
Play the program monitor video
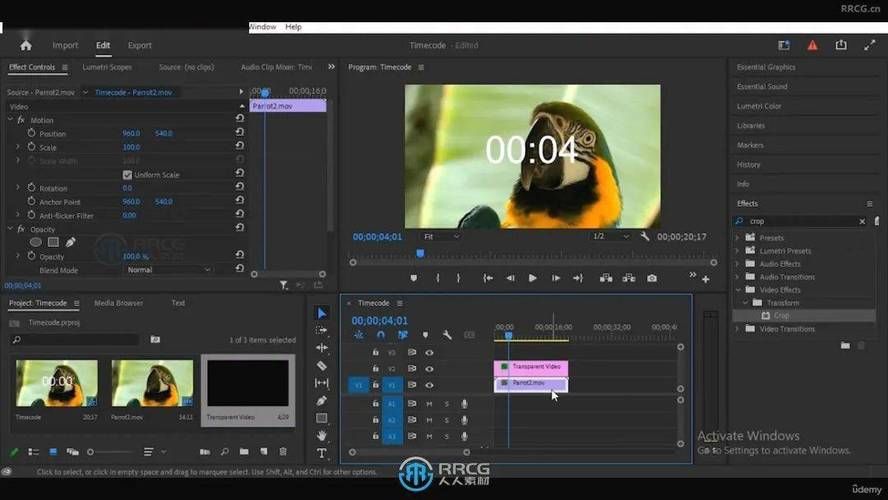532,278
